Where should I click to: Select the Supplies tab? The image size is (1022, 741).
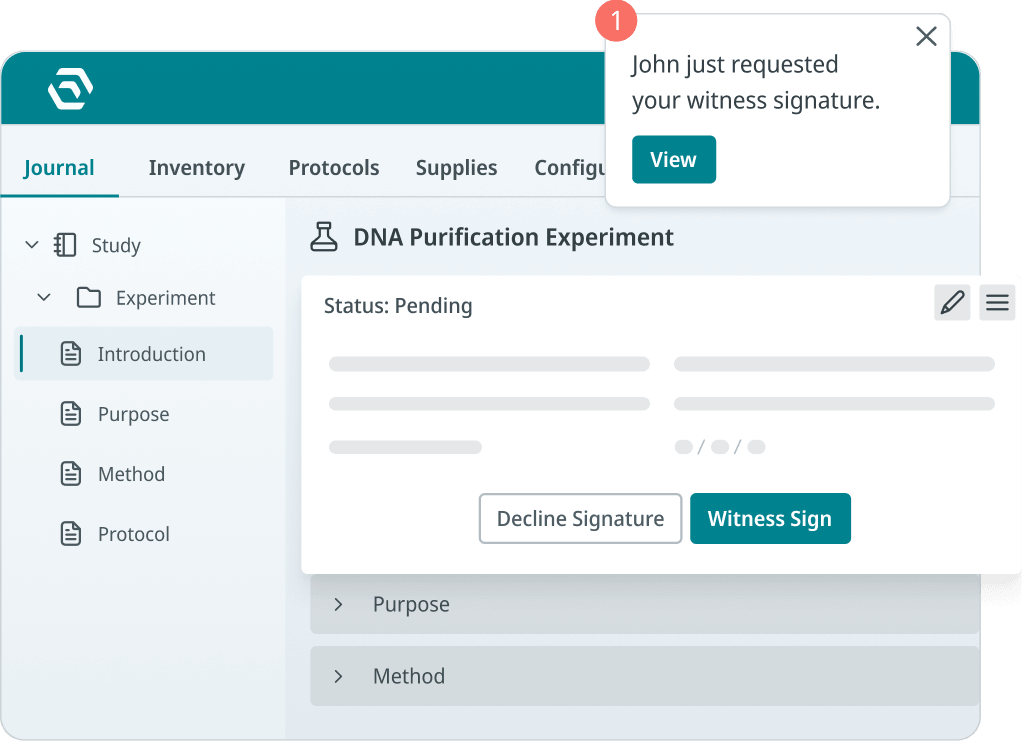tap(456, 167)
